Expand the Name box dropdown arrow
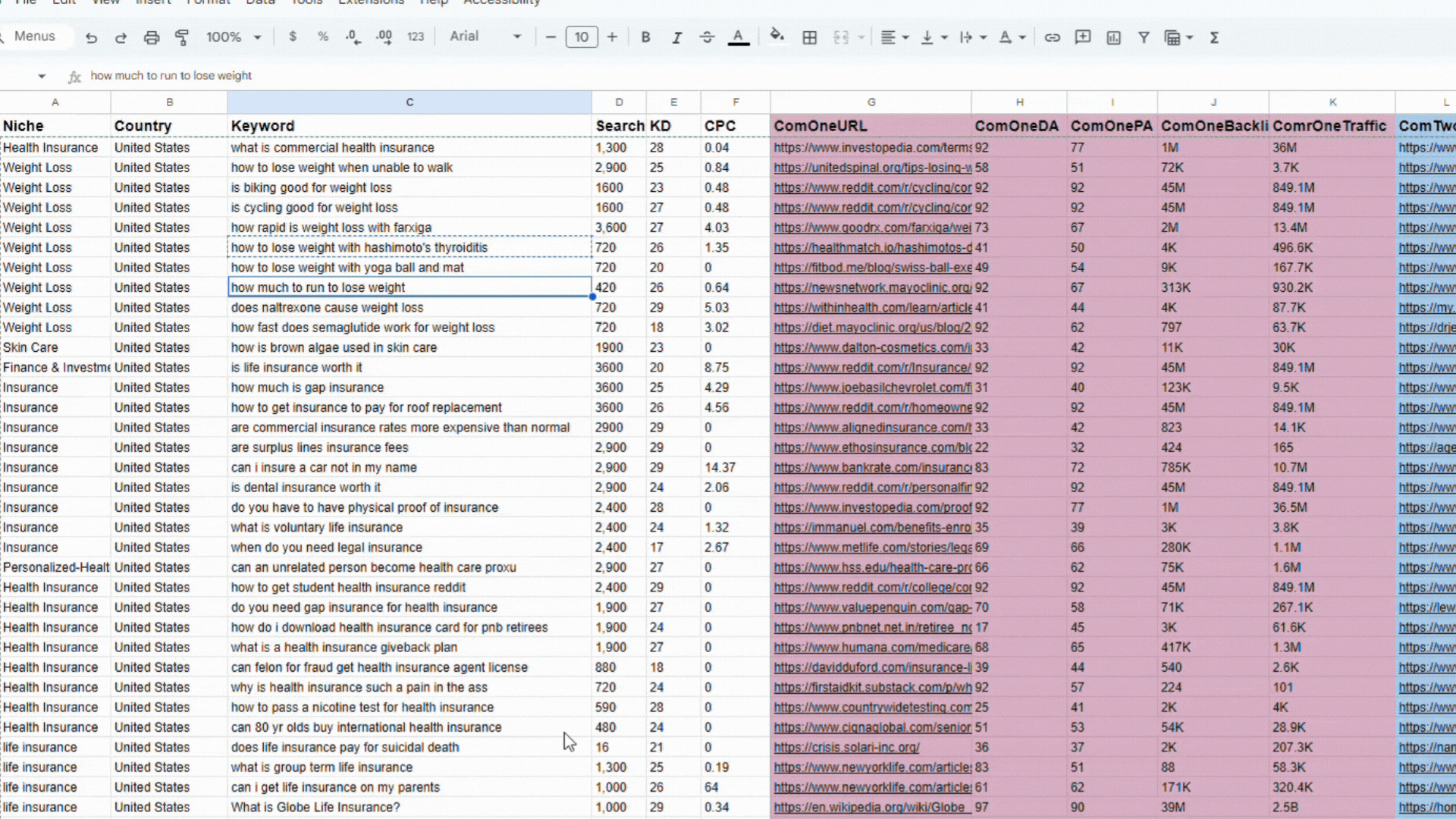 tap(42, 76)
